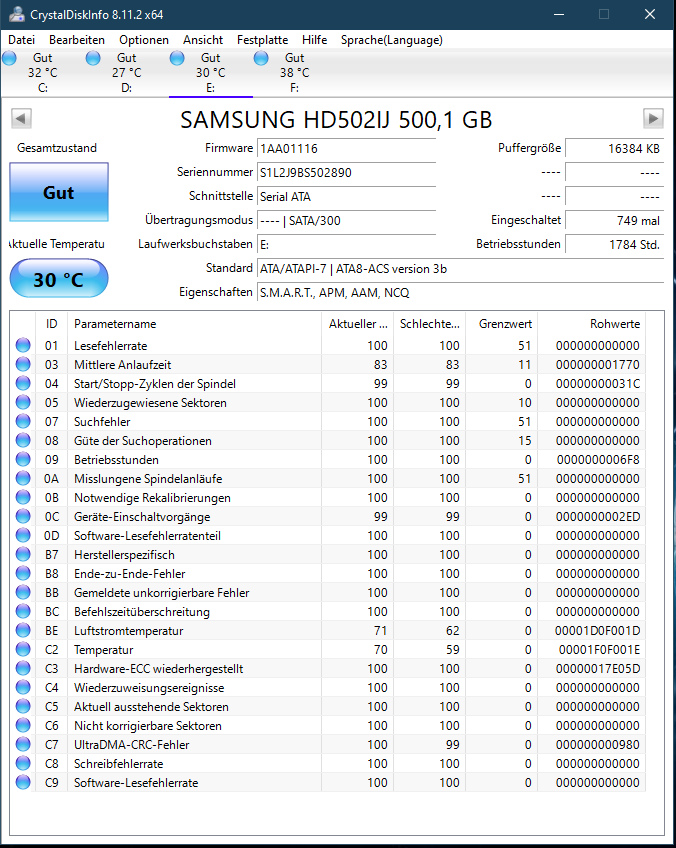Click the Firmware field 1AA01116

346,149
